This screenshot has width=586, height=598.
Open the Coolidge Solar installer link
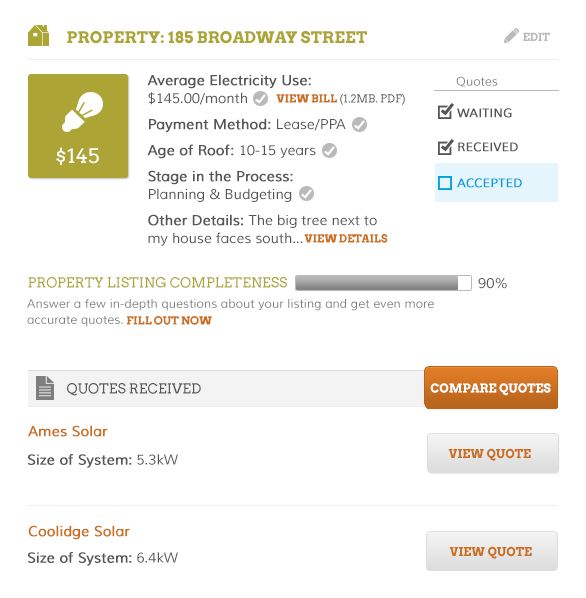79,531
